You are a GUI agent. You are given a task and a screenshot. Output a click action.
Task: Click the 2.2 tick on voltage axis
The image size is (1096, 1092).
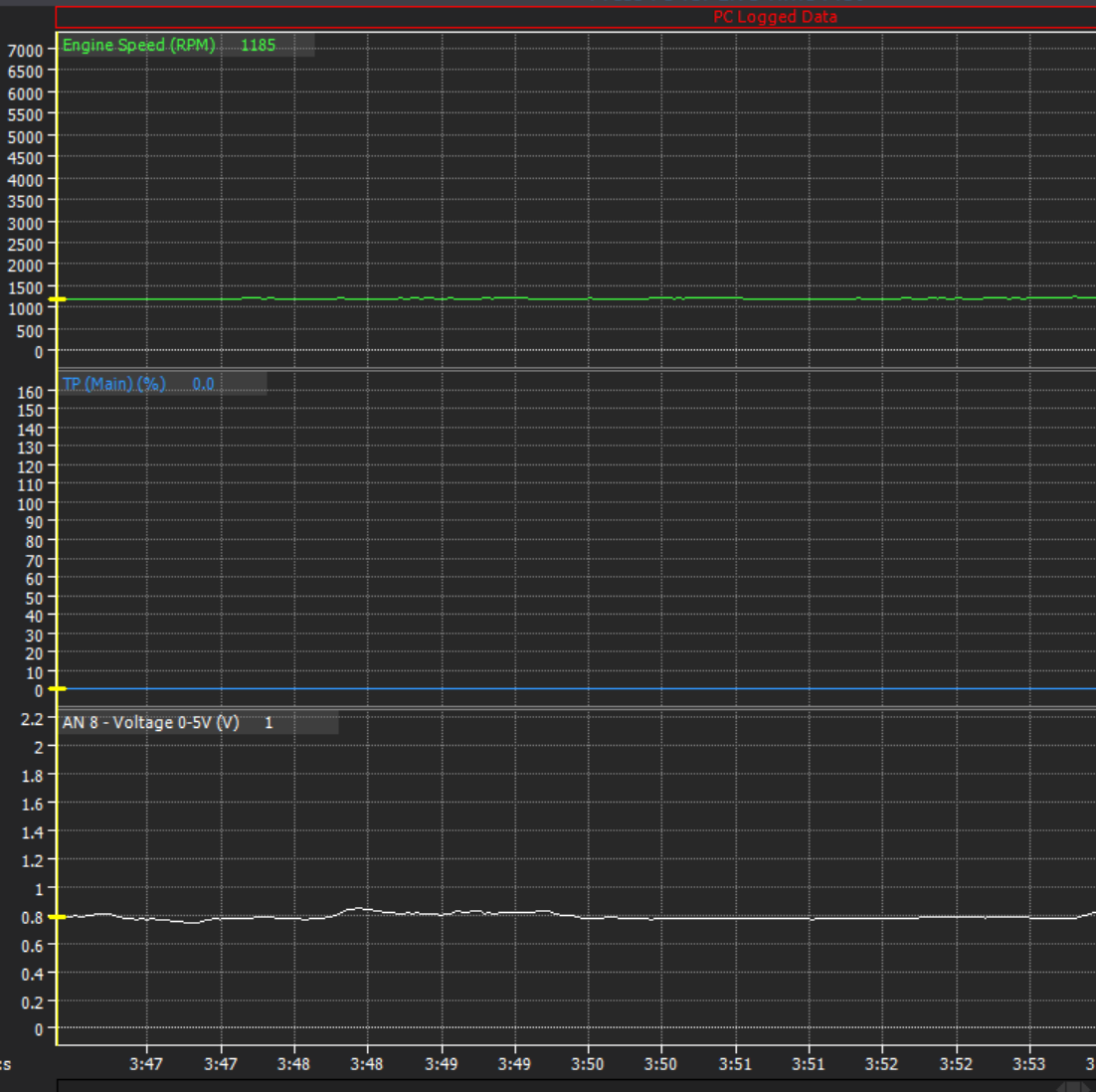pos(32,719)
